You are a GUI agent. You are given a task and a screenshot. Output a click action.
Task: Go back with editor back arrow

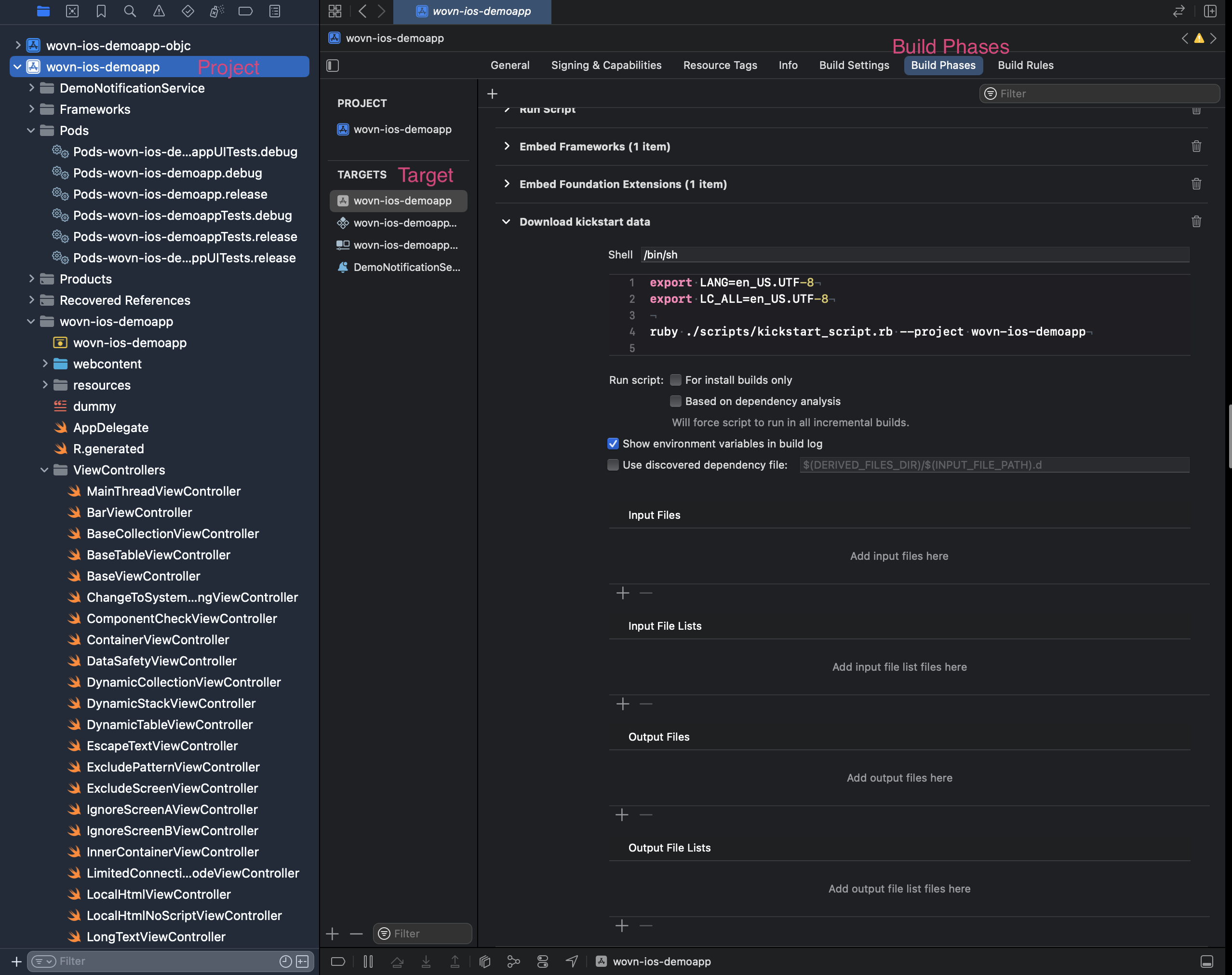(362, 11)
